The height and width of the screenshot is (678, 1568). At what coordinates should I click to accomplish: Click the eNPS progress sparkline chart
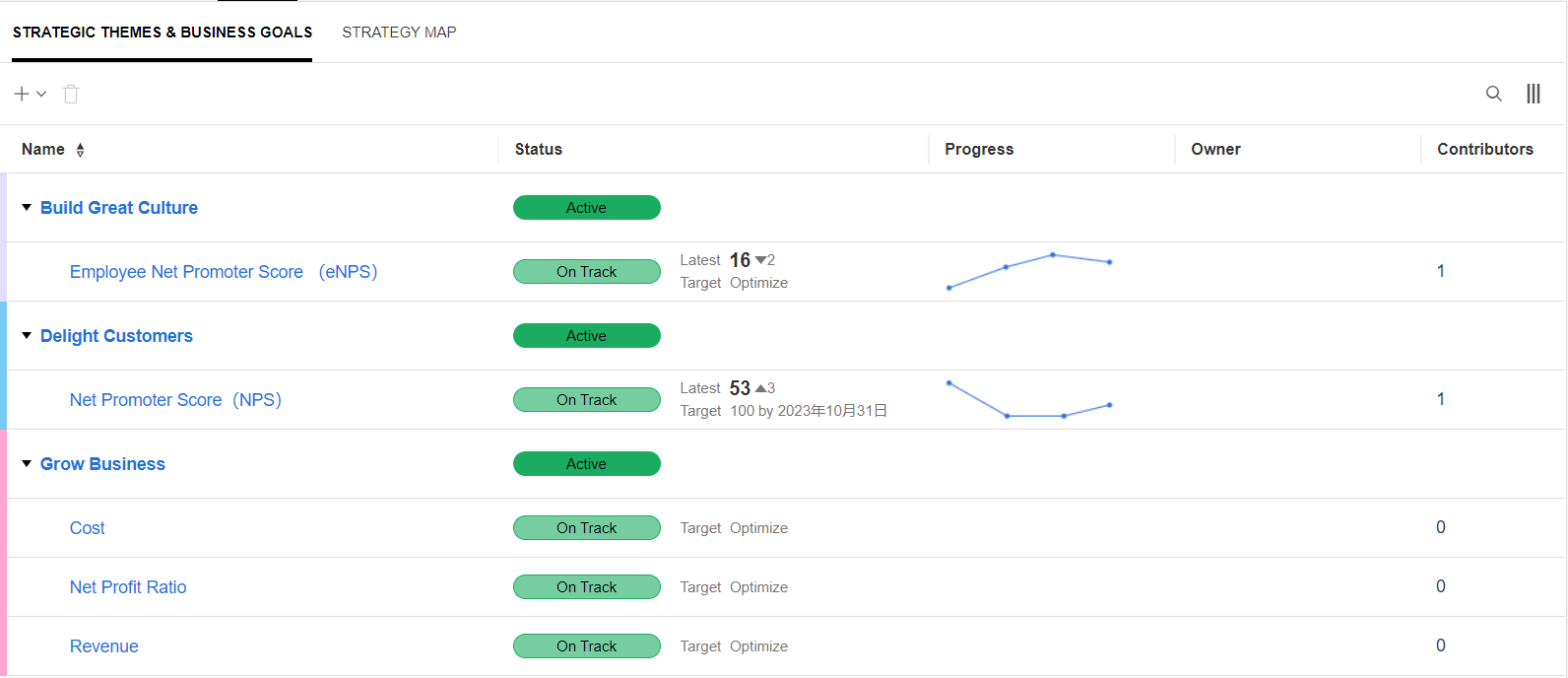[1029, 271]
